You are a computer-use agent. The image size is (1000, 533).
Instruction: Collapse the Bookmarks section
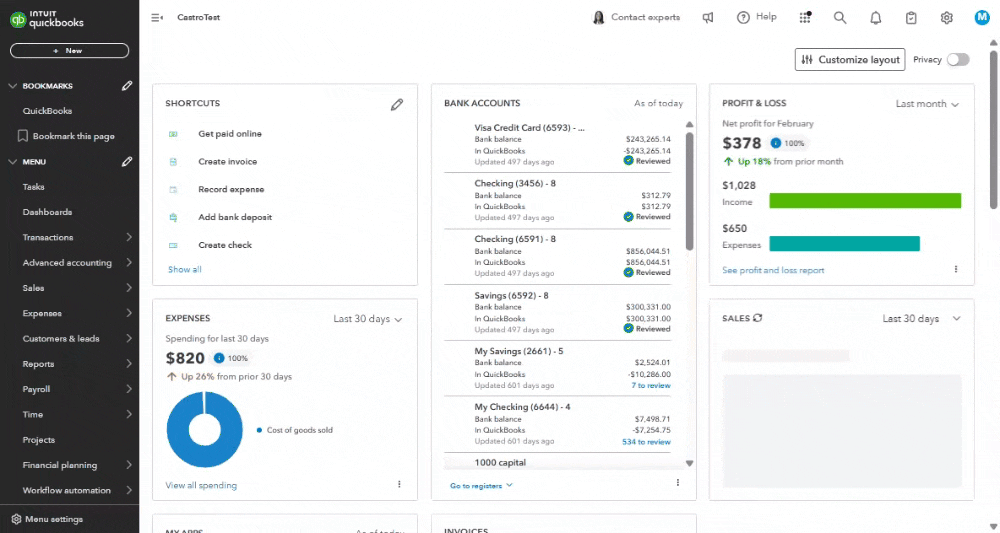coord(13,86)
